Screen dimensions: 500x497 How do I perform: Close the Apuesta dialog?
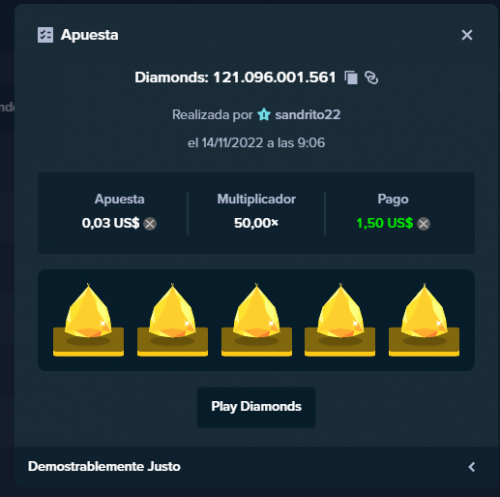[x=467, y=35]
